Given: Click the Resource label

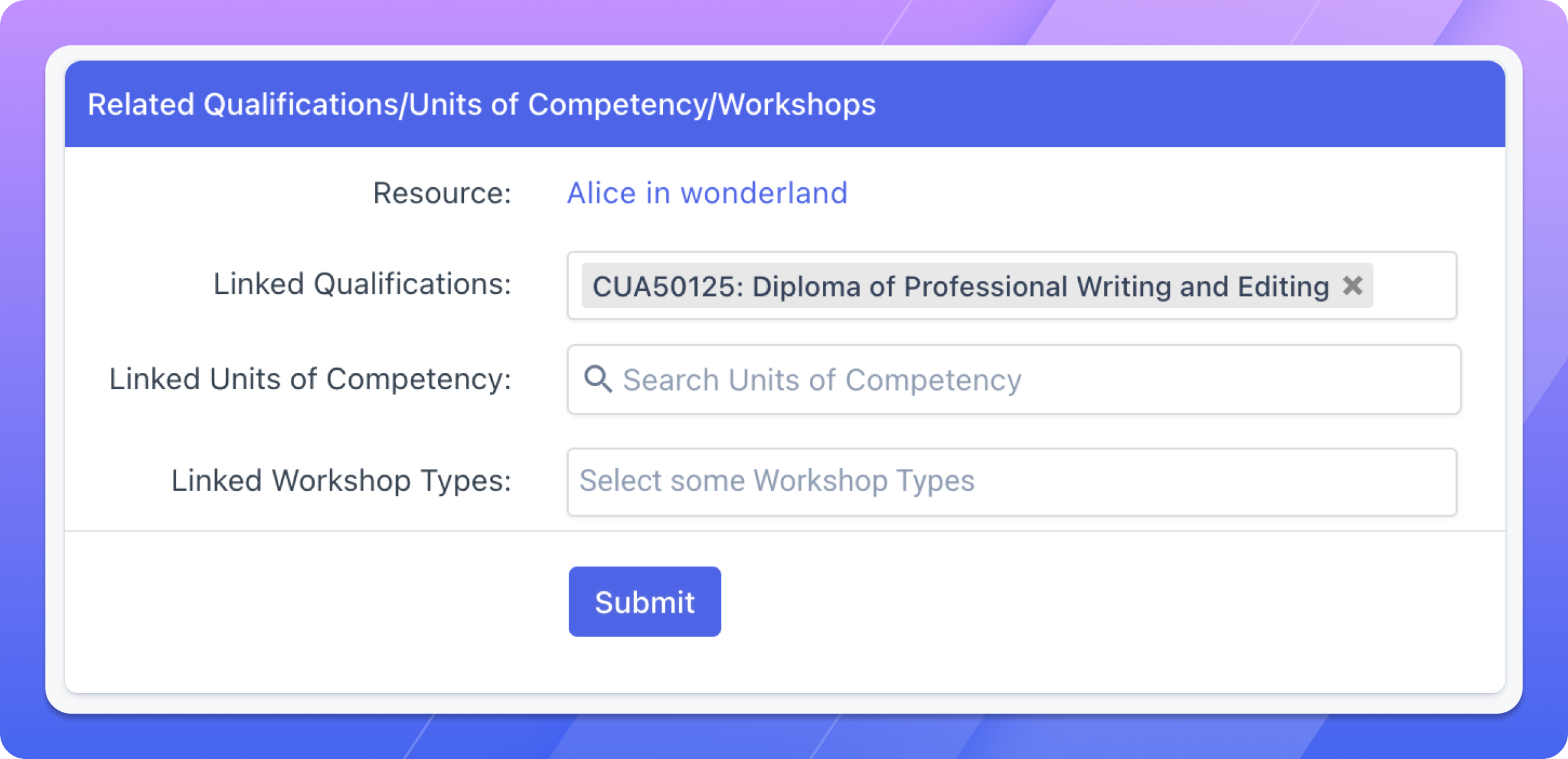Looking at the screenshot, I should [x=442, y=193].
